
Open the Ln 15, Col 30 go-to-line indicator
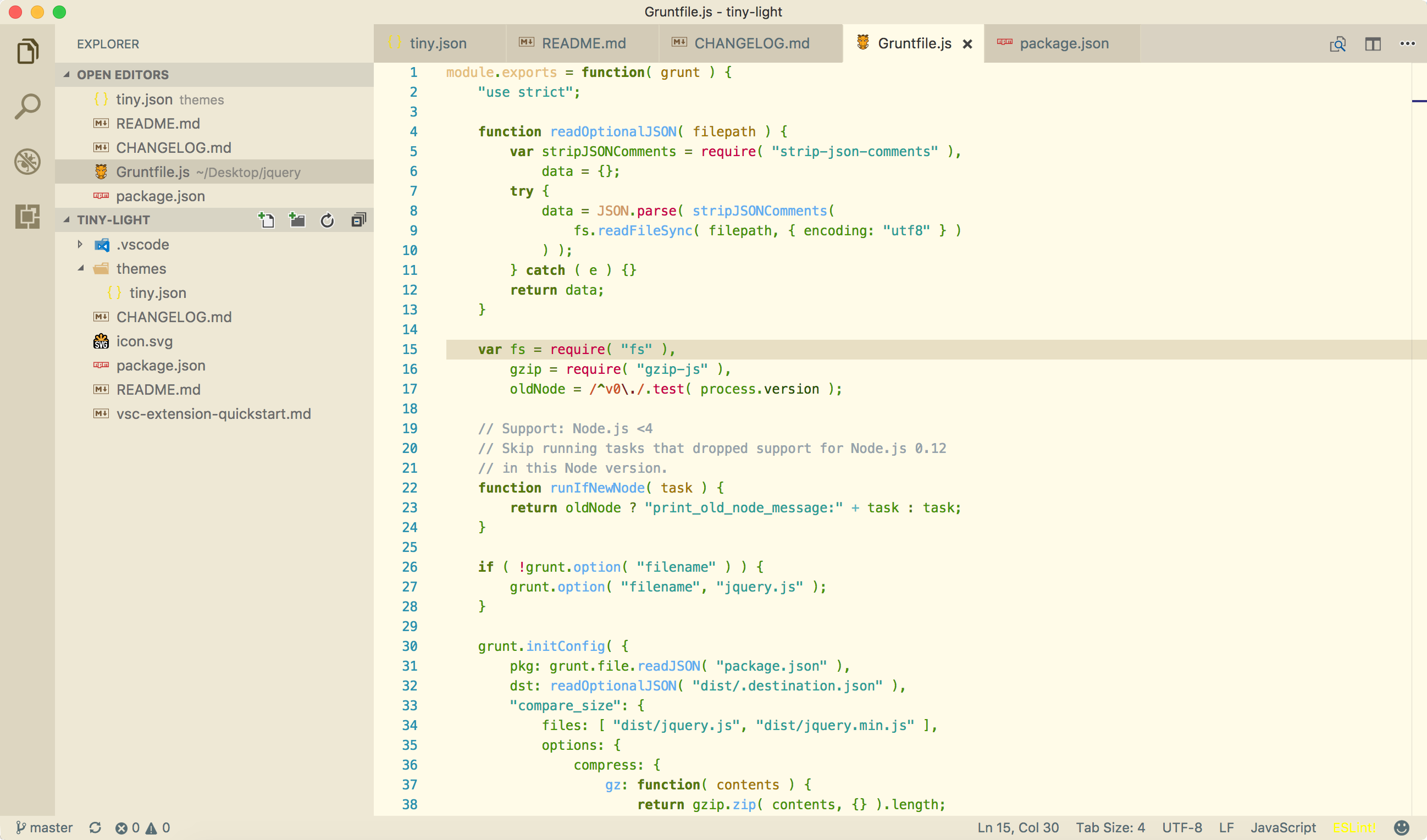(x=1017, y=827)
